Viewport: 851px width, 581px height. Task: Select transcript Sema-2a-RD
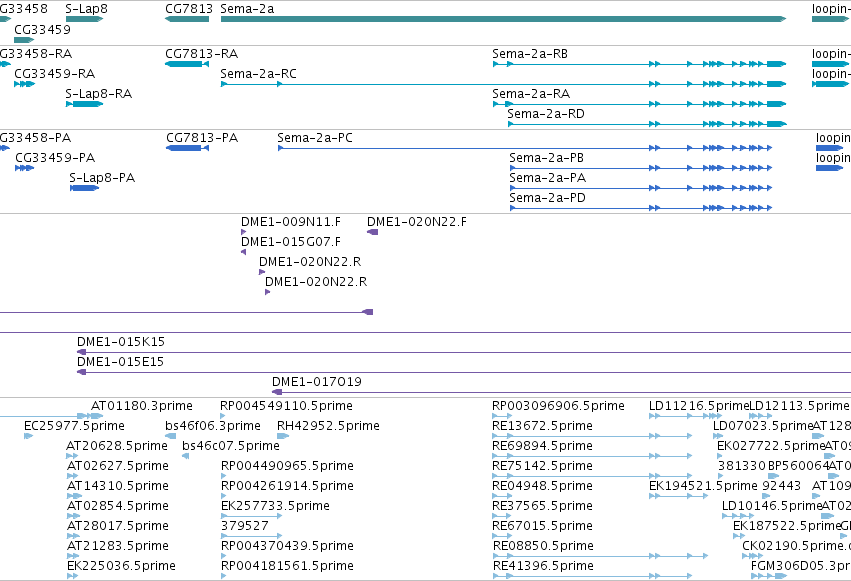pos(646,124)
